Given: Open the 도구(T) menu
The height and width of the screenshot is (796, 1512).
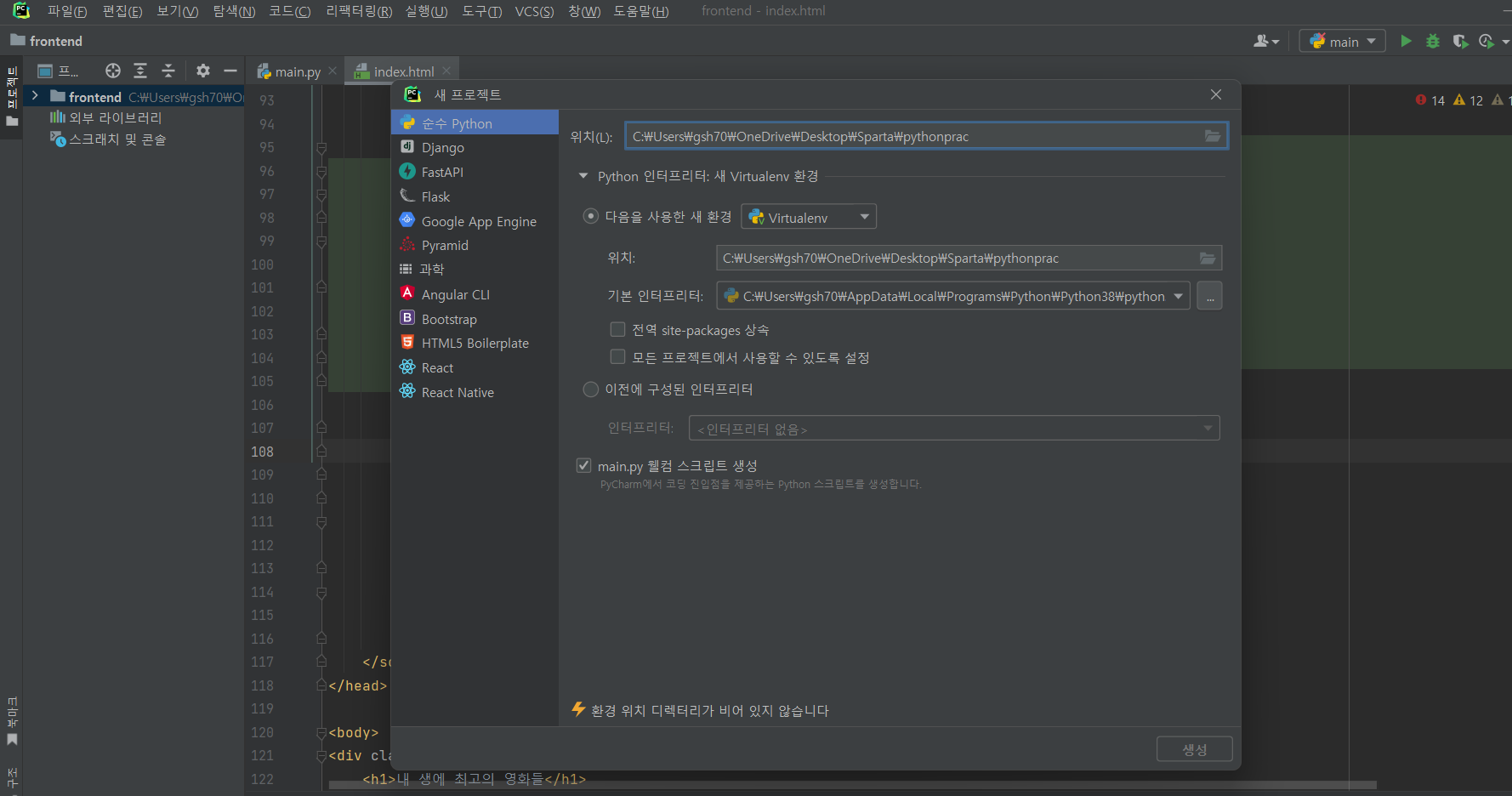Looking at the screenshot, I should (481, 11).
